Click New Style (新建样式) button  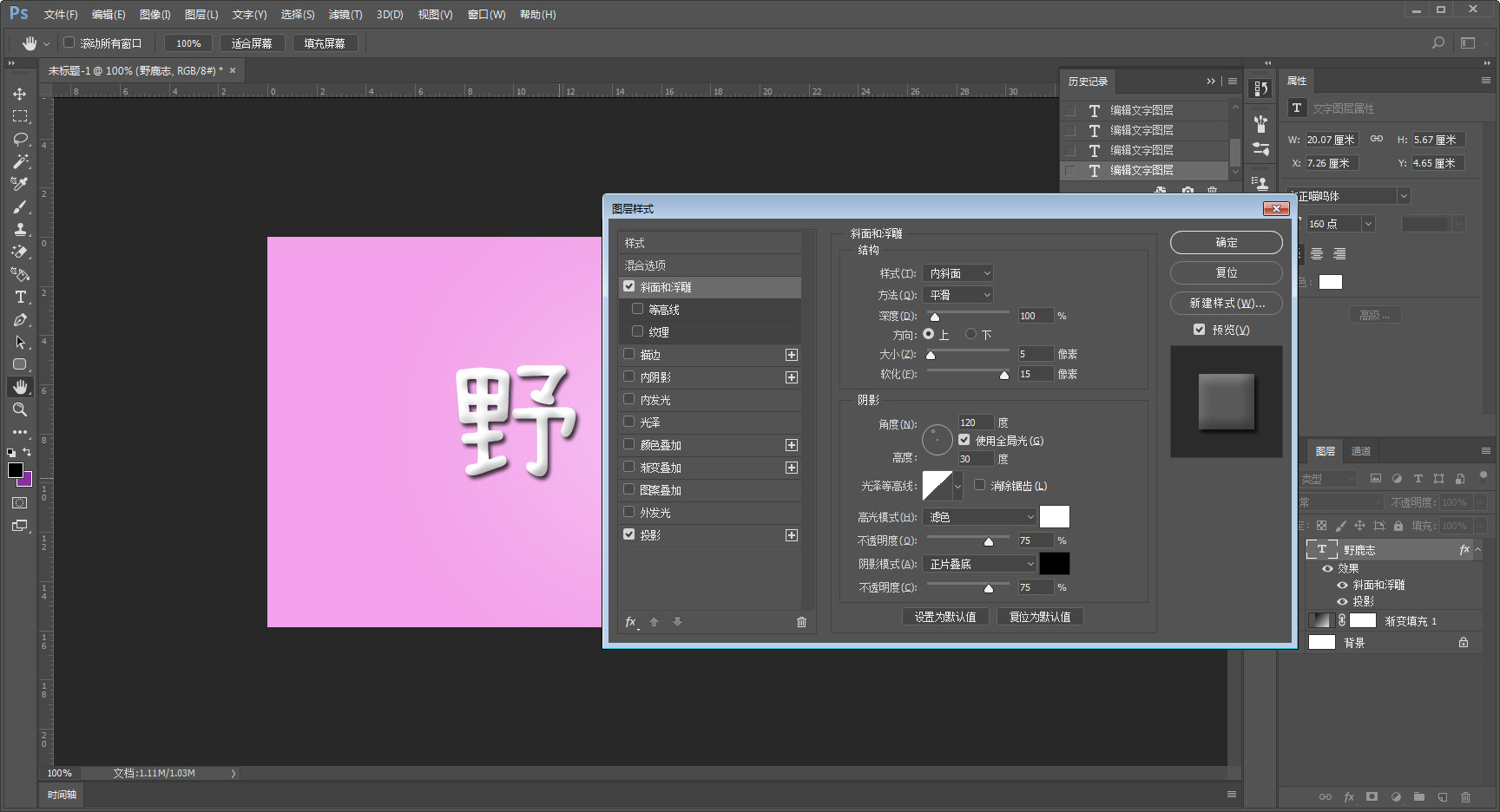(1227, 303)
